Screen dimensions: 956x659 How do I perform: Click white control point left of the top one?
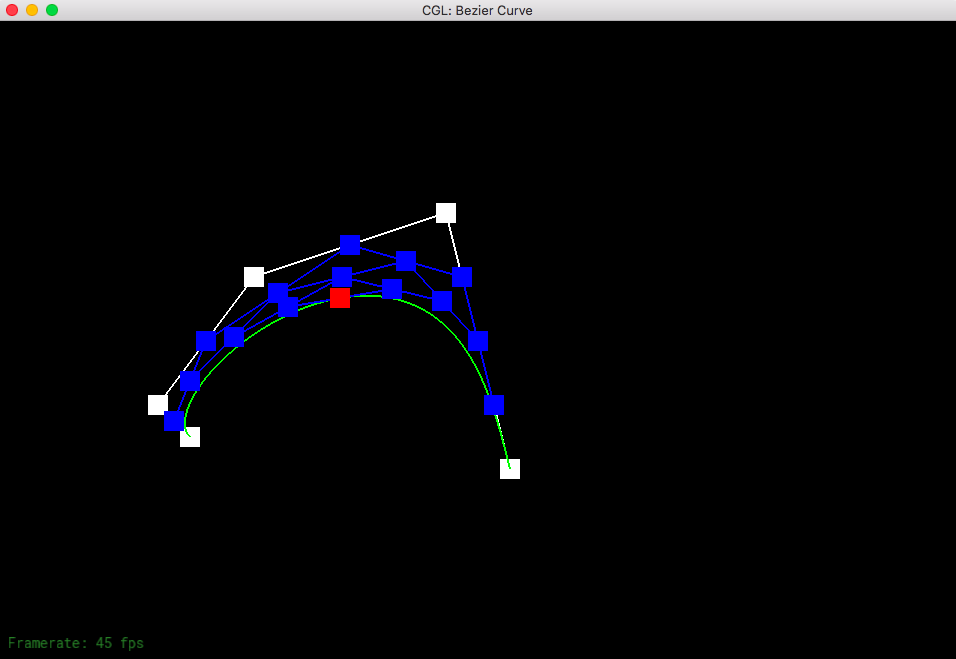click(254, 277)
